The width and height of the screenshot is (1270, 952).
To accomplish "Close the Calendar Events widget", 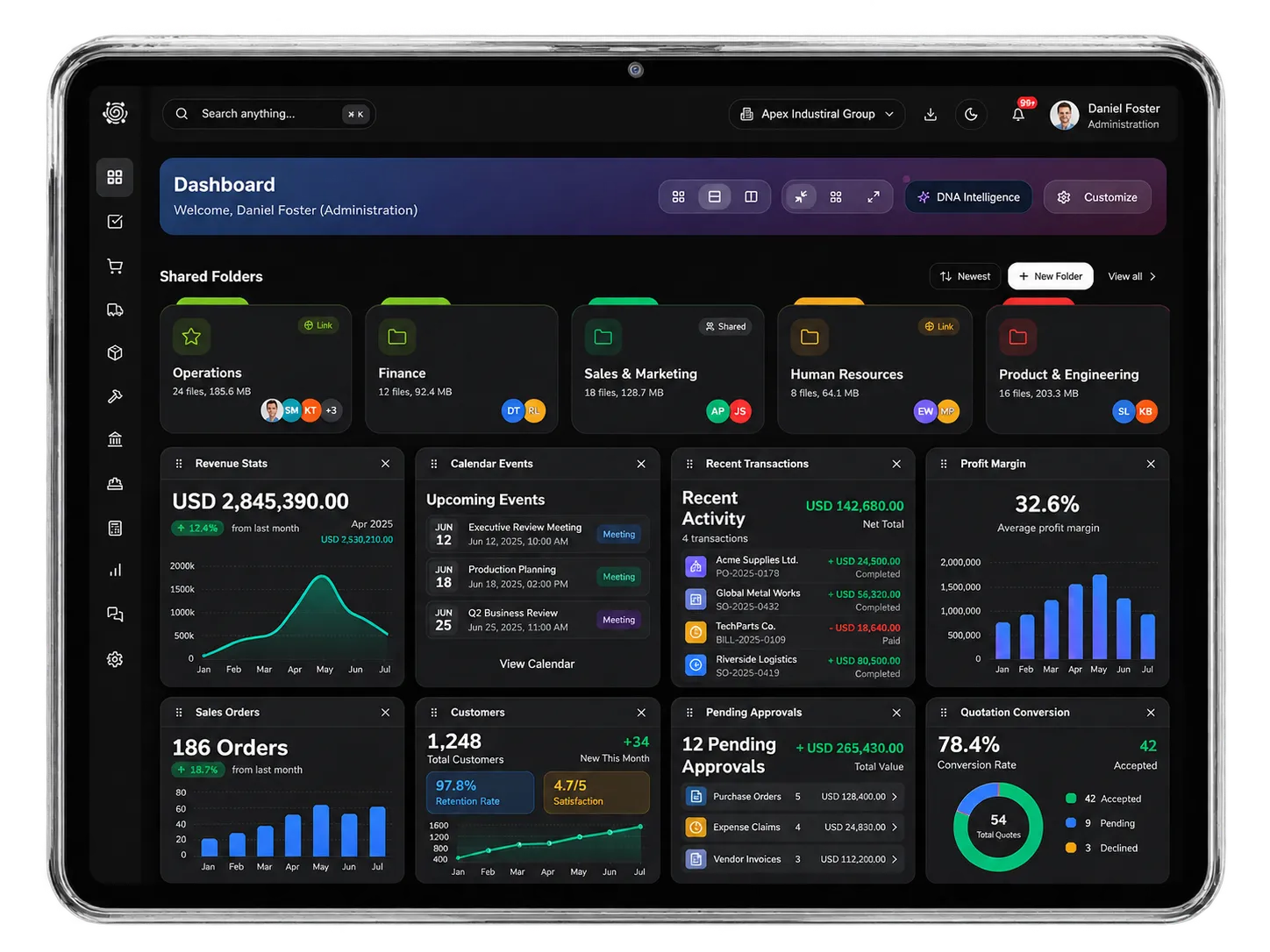I will (641, 464).
